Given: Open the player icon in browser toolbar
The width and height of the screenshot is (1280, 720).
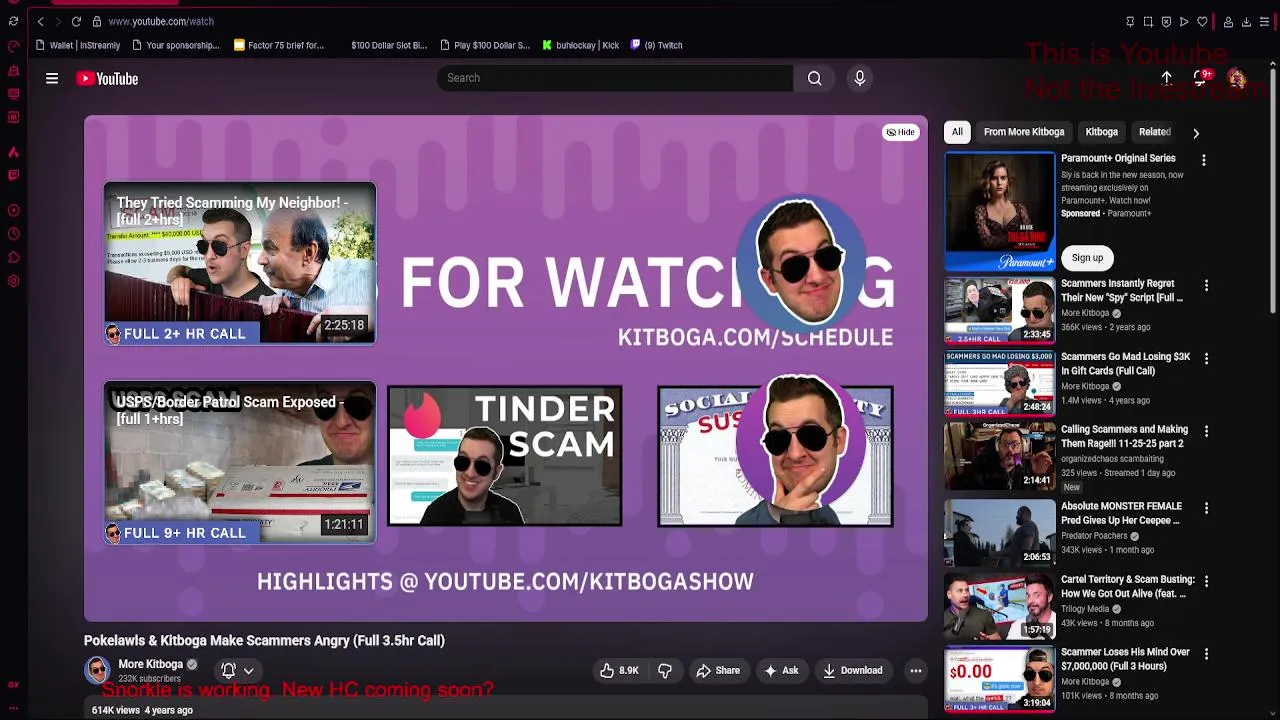Looking at the screenshot, I should pos(1184,21).
